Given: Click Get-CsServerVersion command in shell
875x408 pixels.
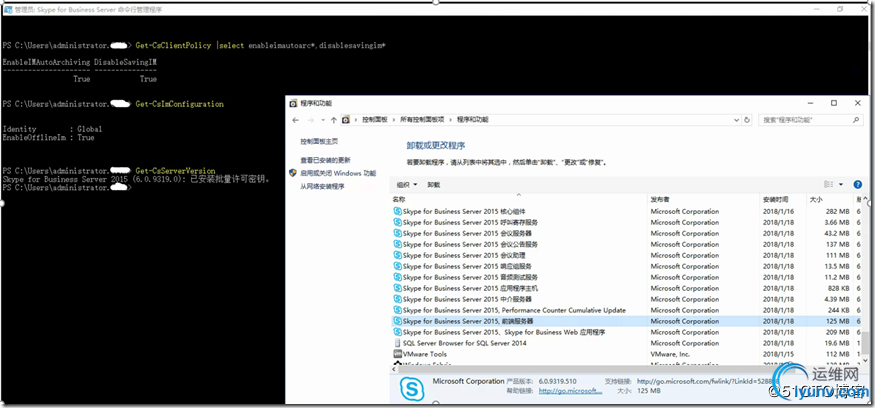Looking at the screenshot, I should (x=175, y=171).
